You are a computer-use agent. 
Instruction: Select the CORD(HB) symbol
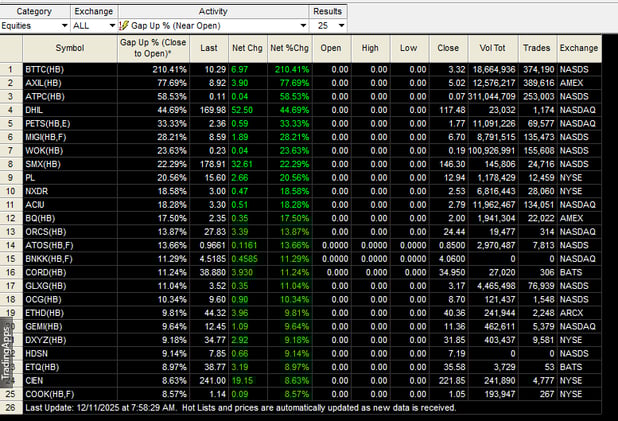tap(46, 272)
